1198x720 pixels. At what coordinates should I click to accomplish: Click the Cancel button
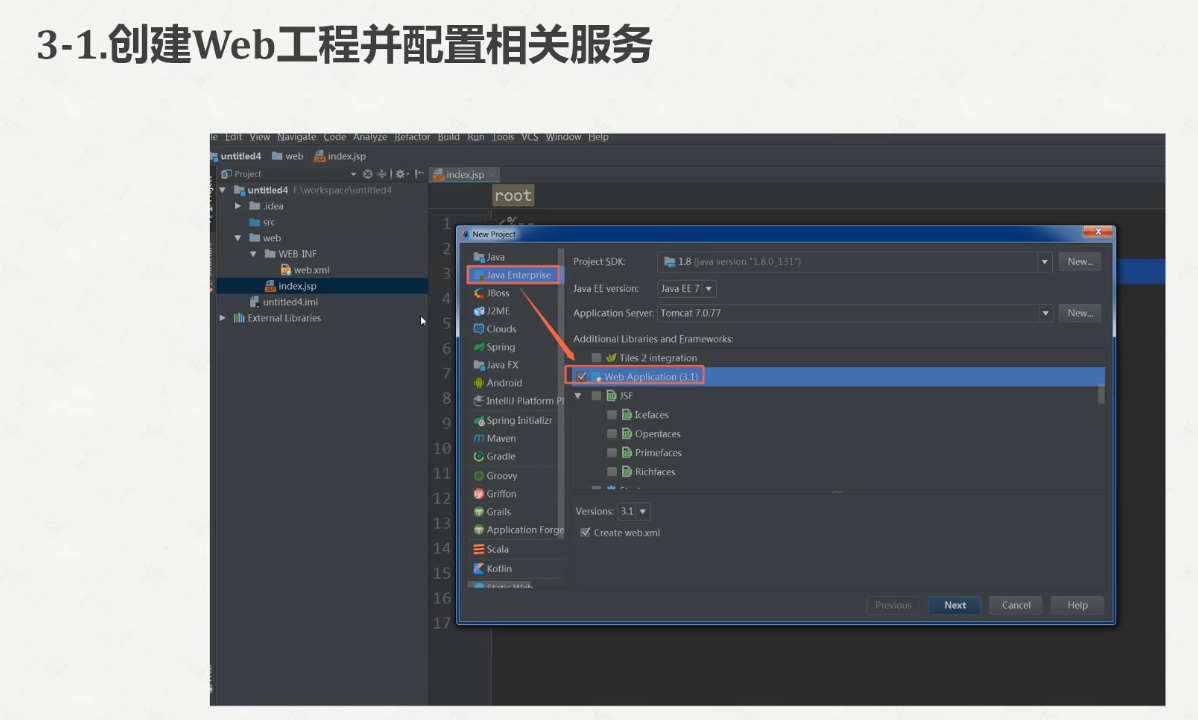[1016, 605]
